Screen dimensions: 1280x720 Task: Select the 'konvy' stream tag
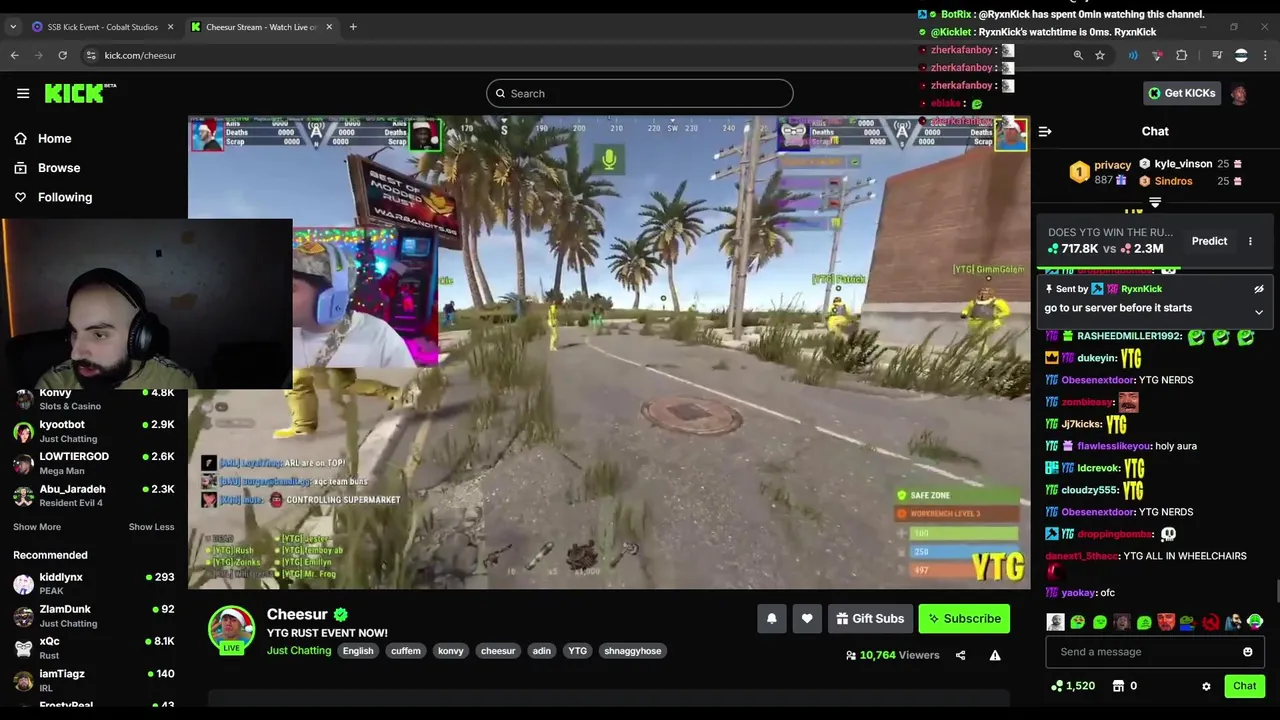click(451, 651)
